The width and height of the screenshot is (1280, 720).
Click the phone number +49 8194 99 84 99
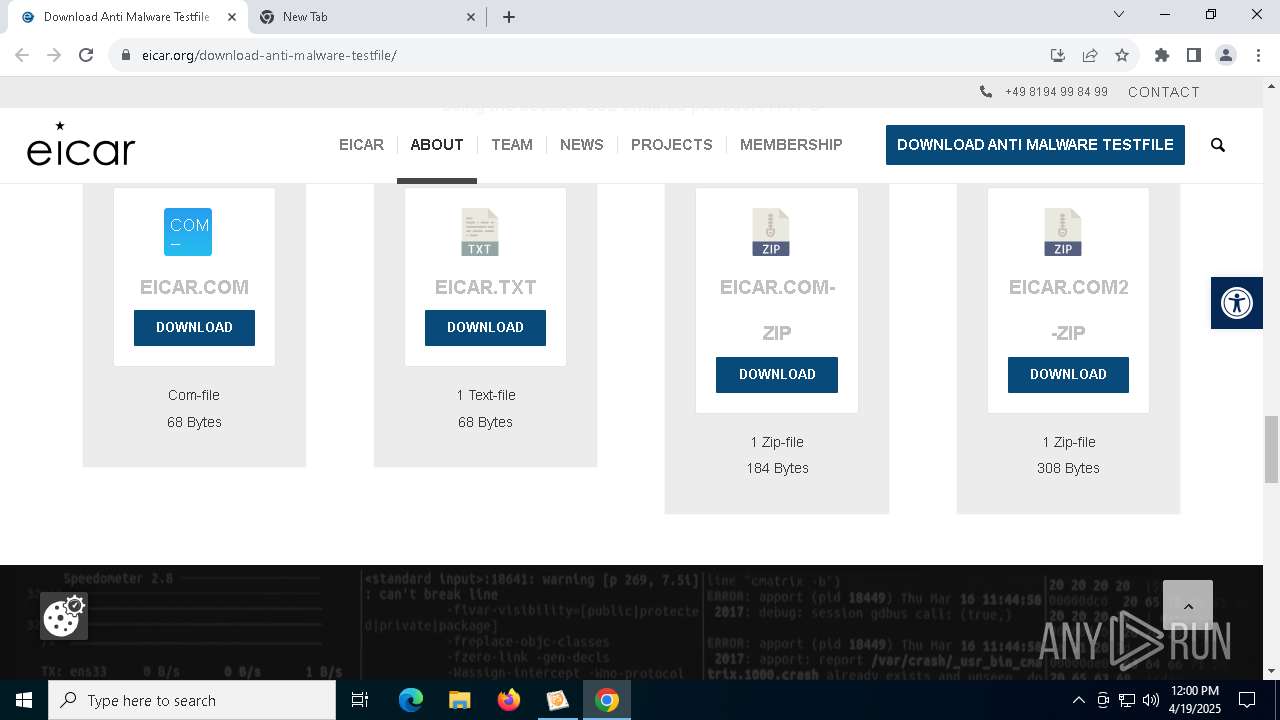[1056, 92]
